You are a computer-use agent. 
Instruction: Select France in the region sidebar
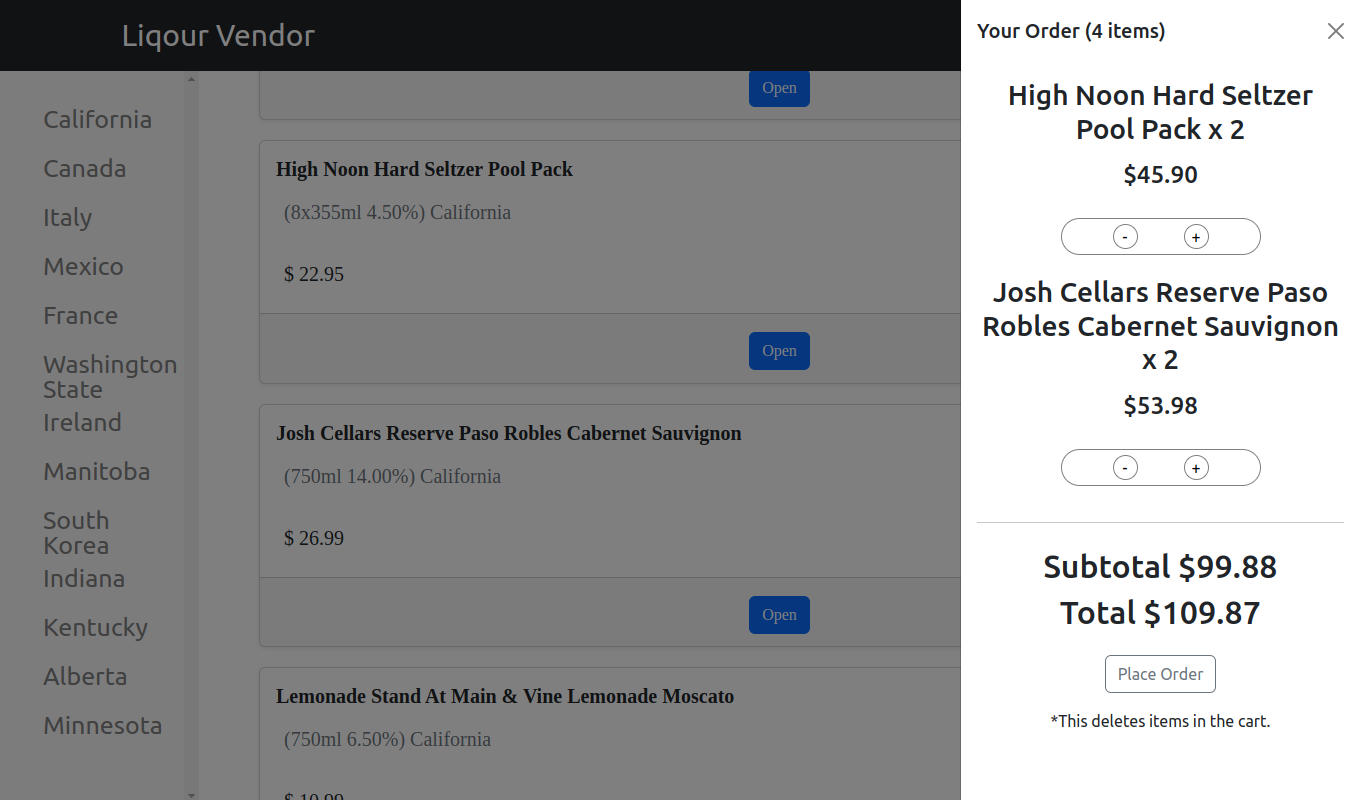click(80, 315)
